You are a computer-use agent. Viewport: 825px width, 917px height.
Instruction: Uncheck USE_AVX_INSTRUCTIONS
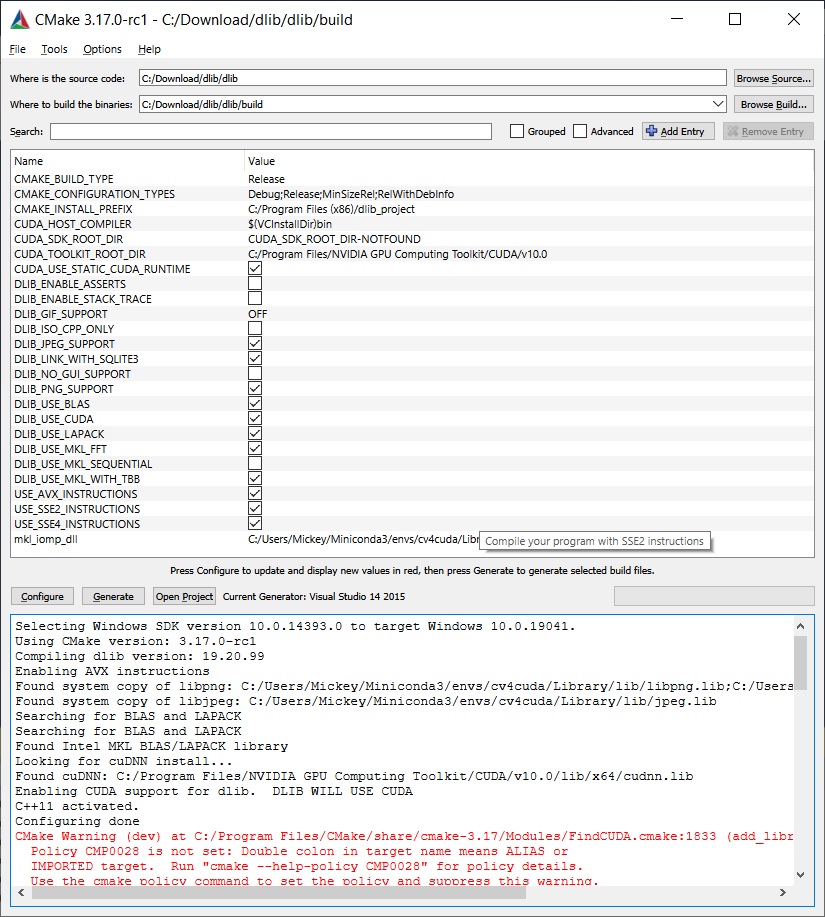pyautogui.click(x=254, y=493)
